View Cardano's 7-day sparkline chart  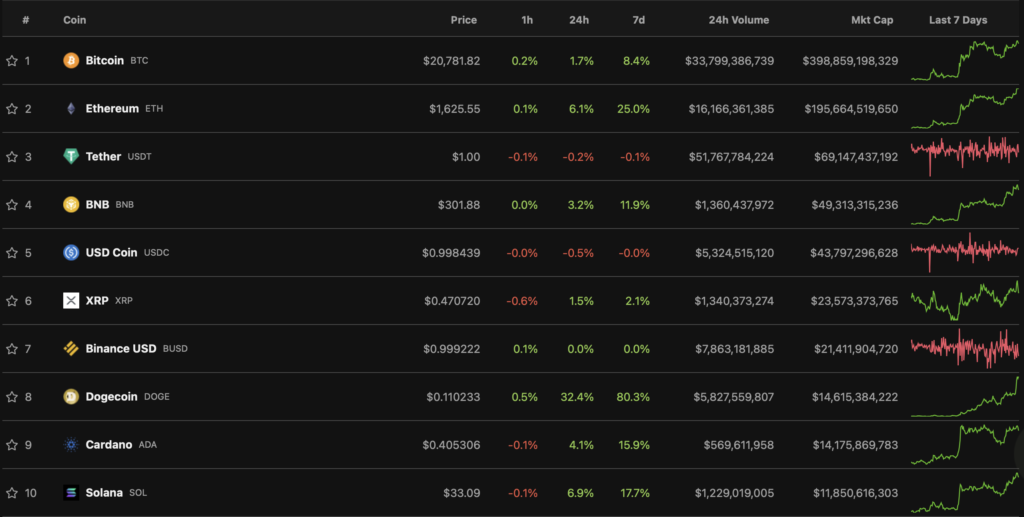965,445
